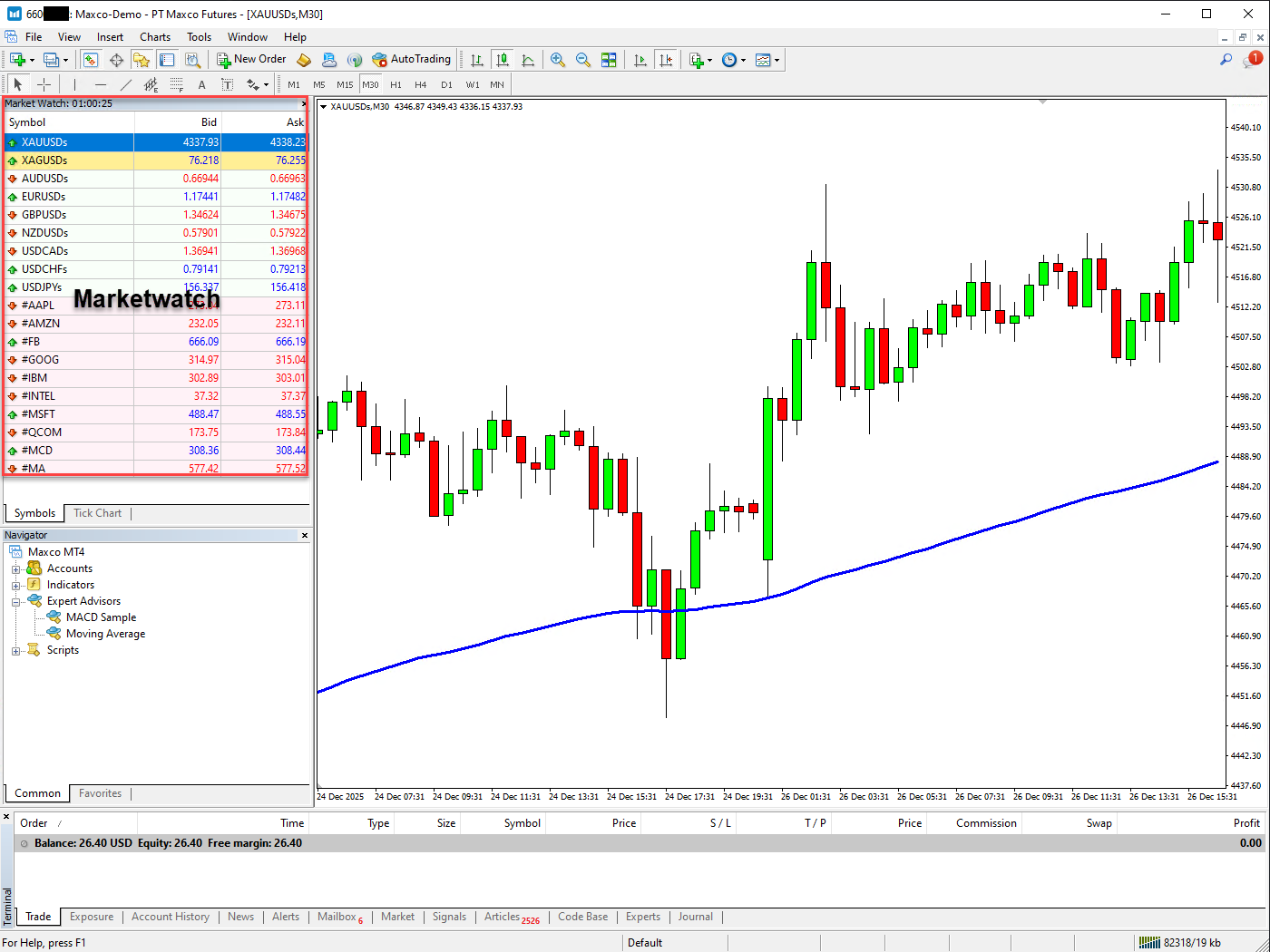1270x952 pixels.
Task: Close the Navigator panel
Action: point(305,536)
